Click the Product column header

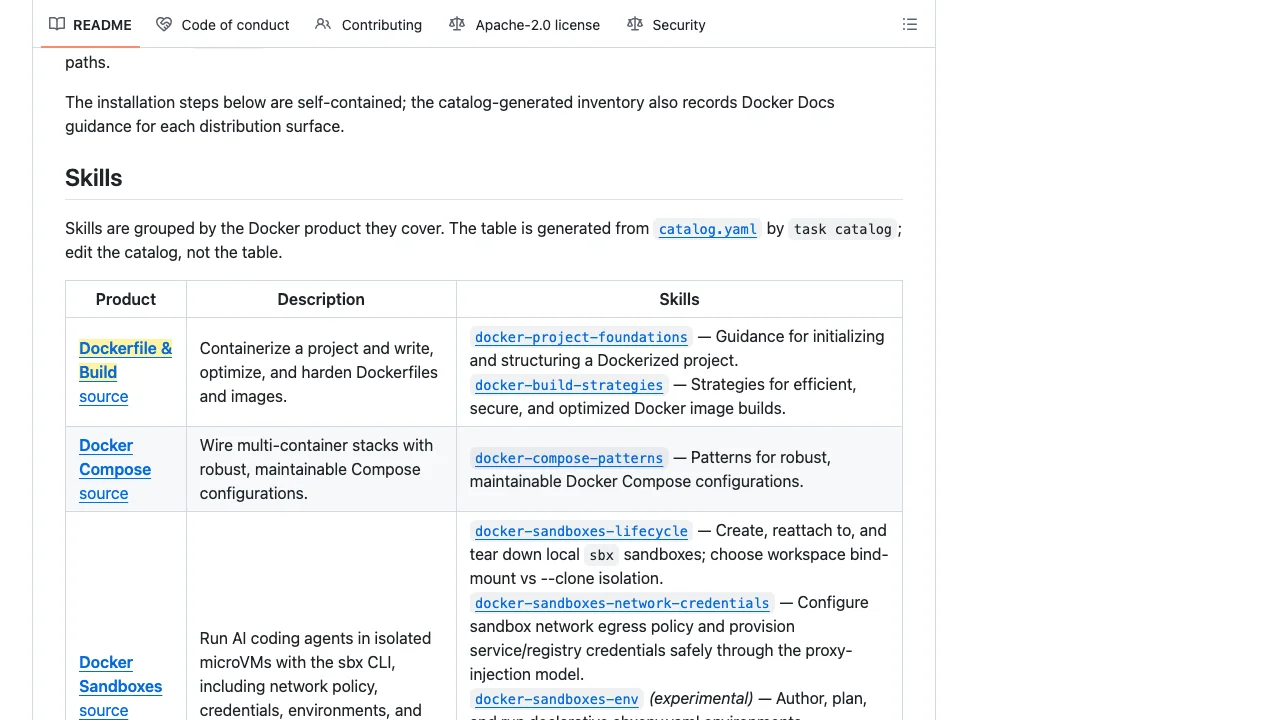pos(126,299)
